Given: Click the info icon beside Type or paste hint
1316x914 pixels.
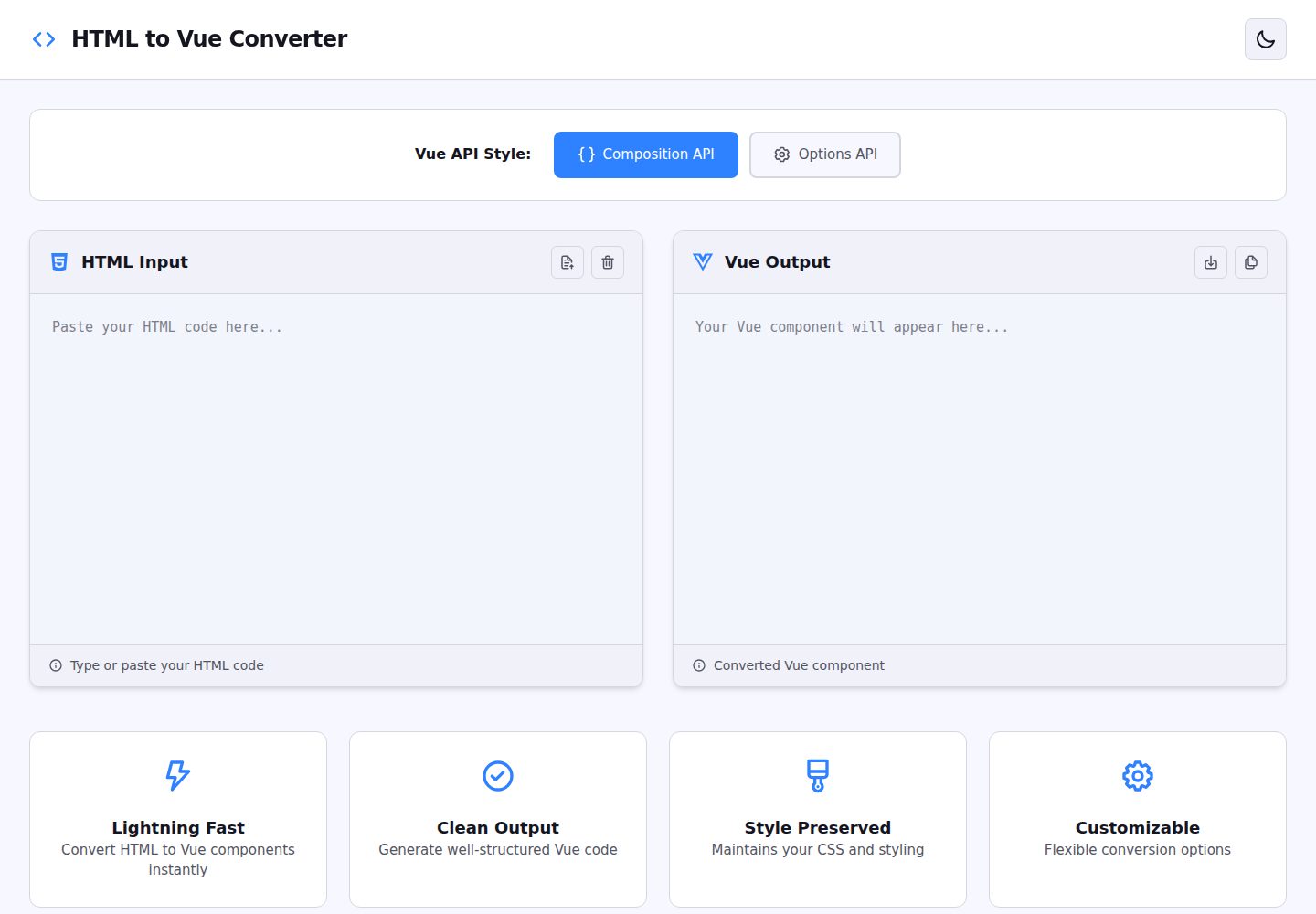Looking at the screenshot, I should point(56,665).
